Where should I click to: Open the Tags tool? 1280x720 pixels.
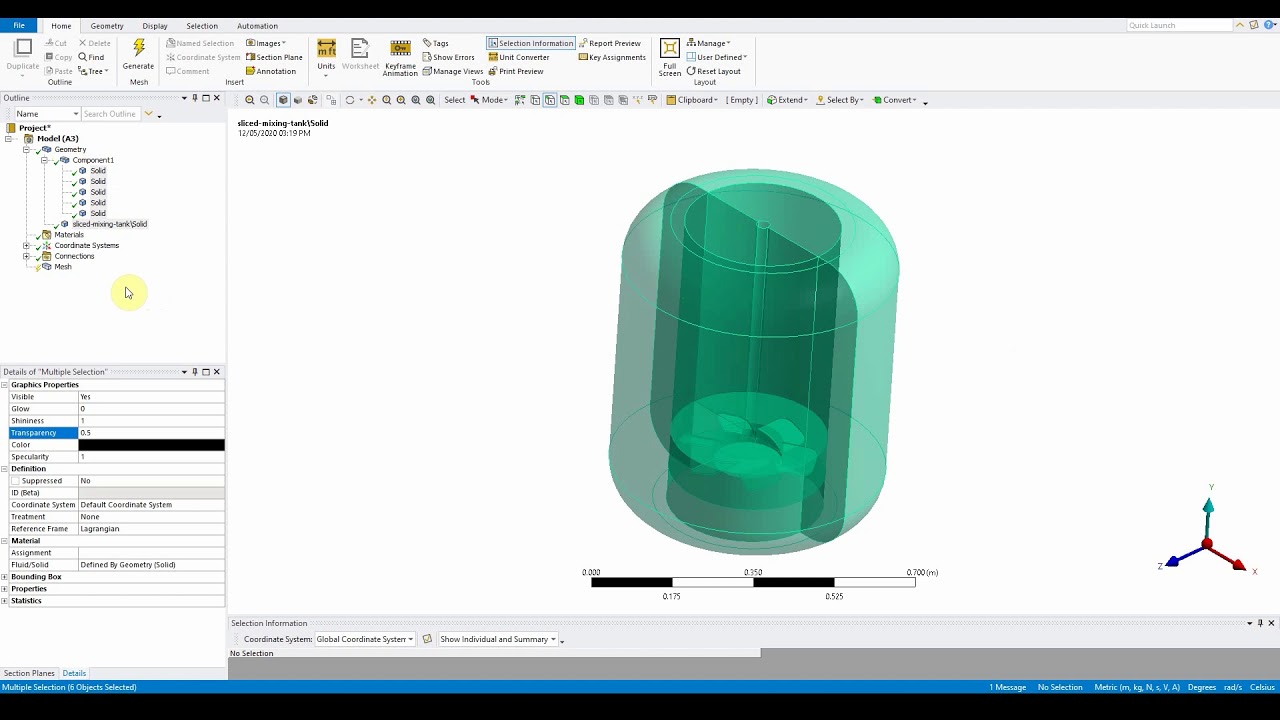(x=436, y=43)
